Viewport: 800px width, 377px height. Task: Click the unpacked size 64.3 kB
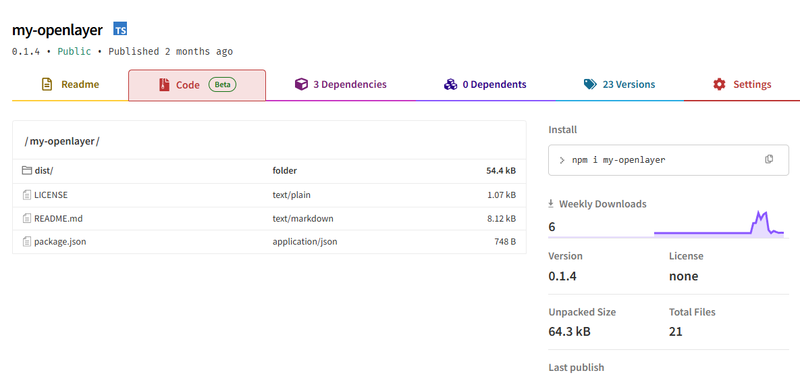(x=569, y=332)
